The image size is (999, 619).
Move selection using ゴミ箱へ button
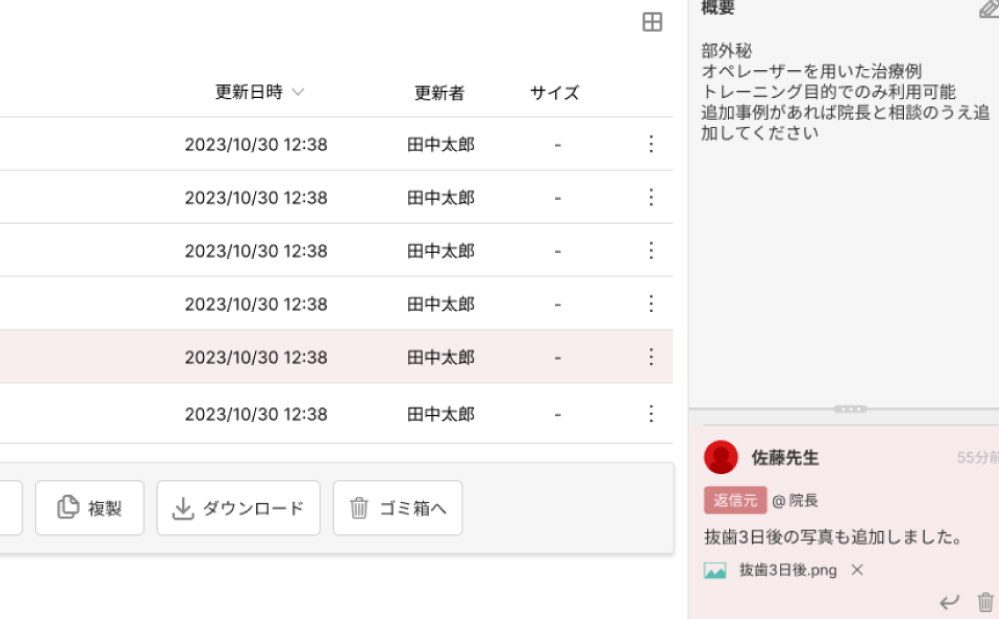pos(397,508)
